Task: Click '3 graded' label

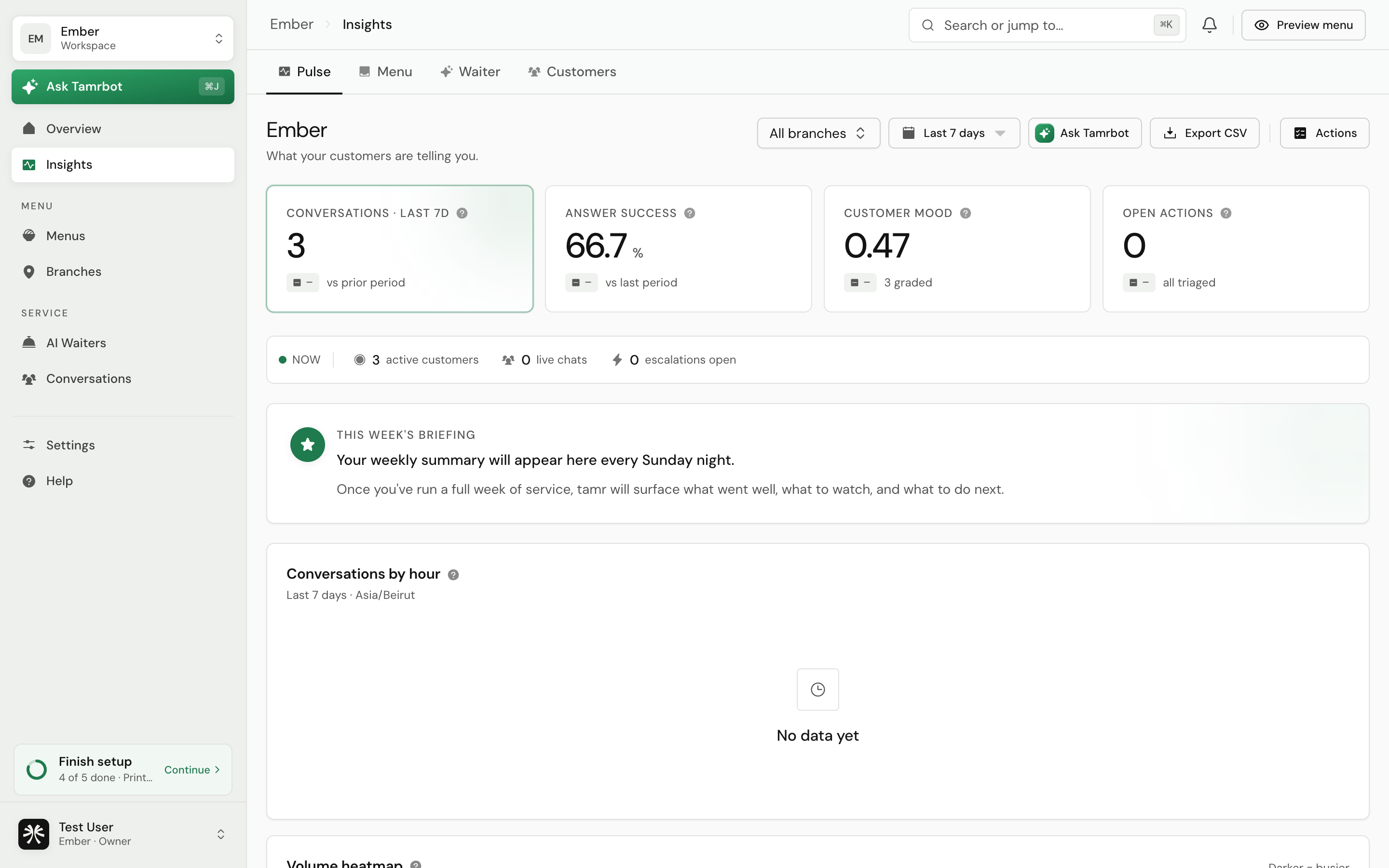Action: coord(908,283)
